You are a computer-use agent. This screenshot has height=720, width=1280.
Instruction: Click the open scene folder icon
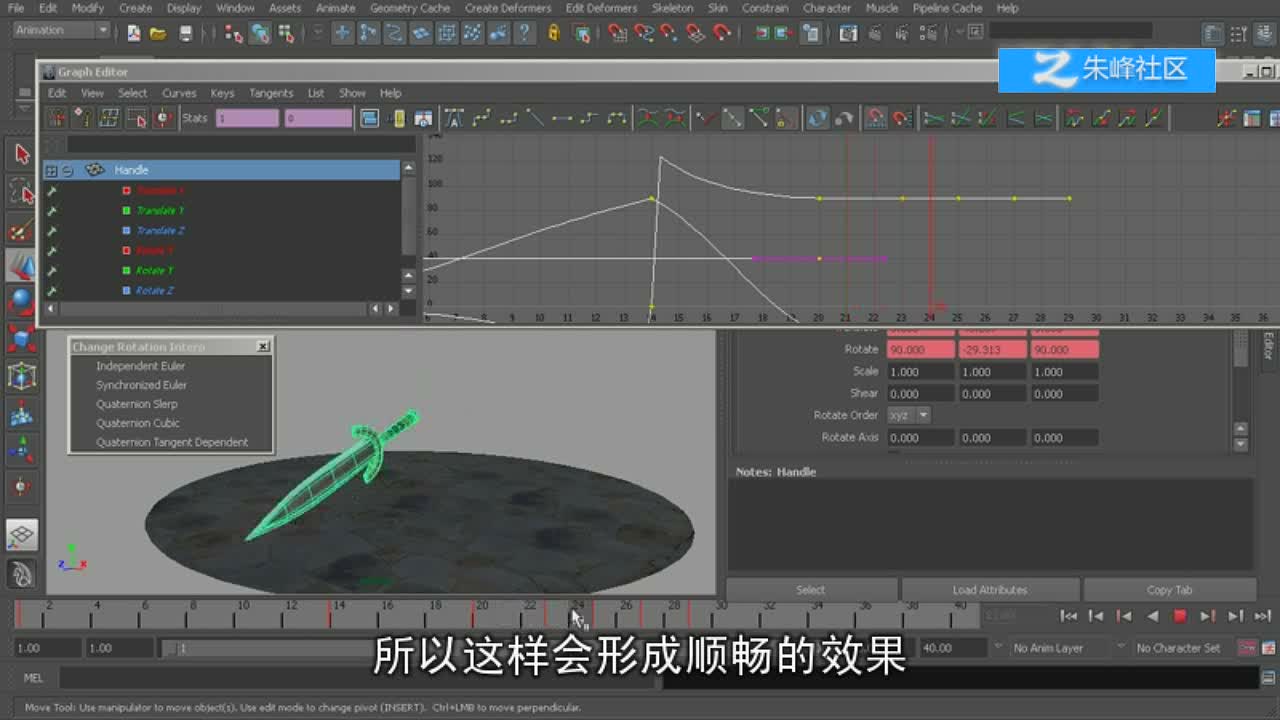click(158, 33)
